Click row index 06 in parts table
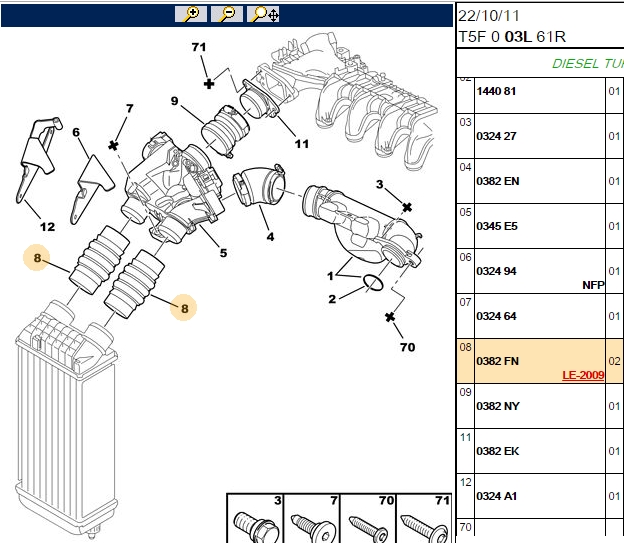Image resolution: width=624 pixels, height=543 pixels. pos(465,257)
